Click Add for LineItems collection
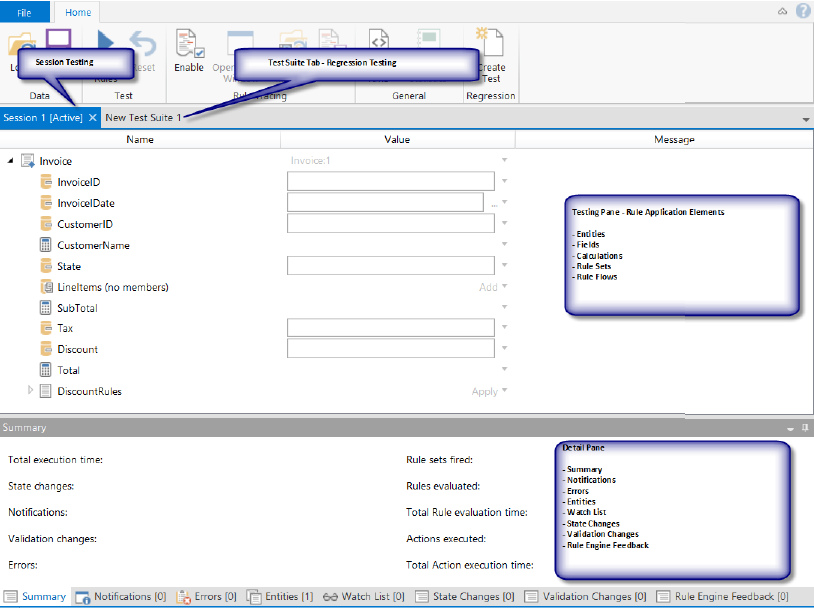814x608 pixels. (x=487, y=287)
